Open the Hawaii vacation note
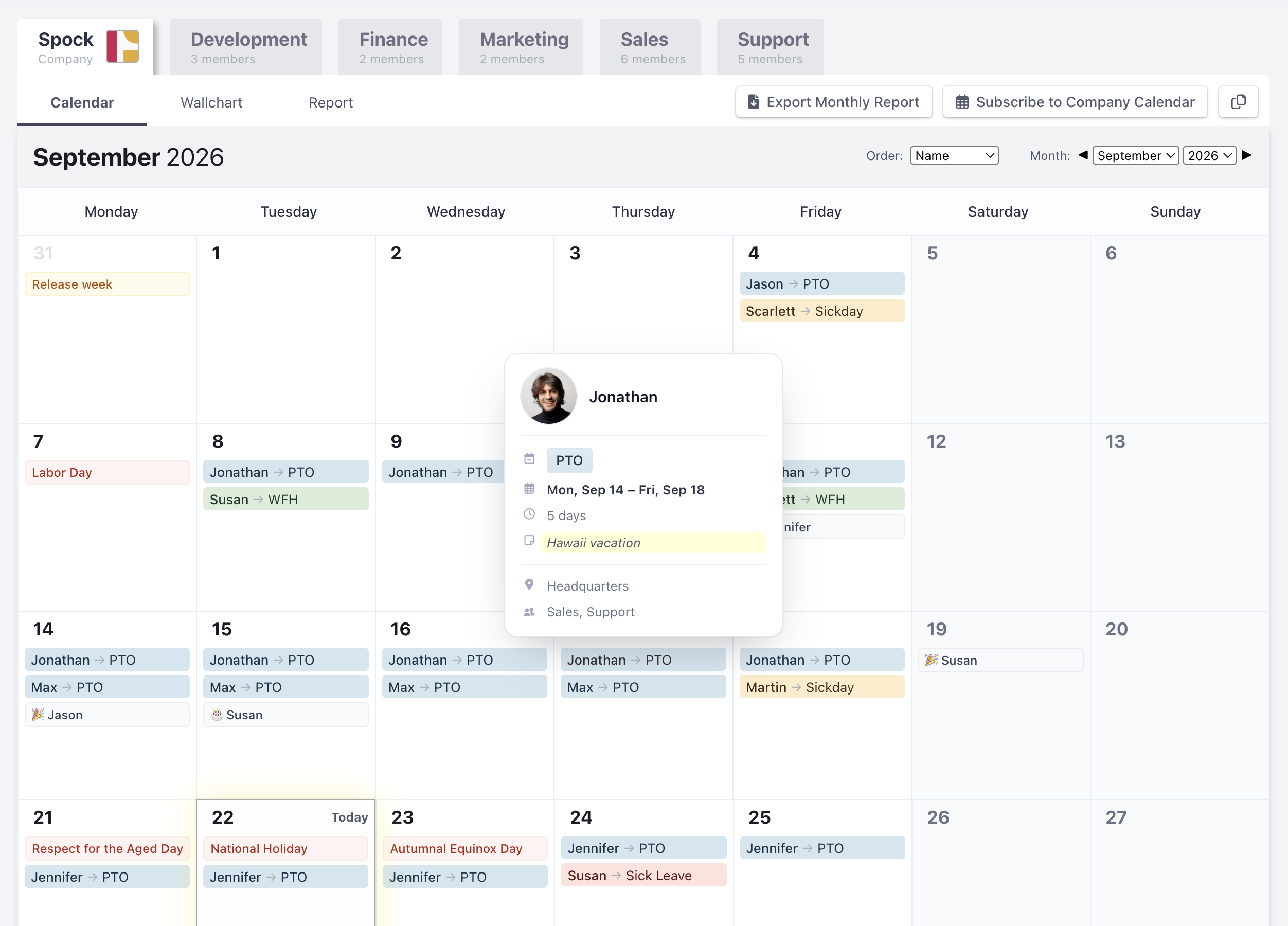Screen dimensions: 1288x926 [x=653, y=543]
